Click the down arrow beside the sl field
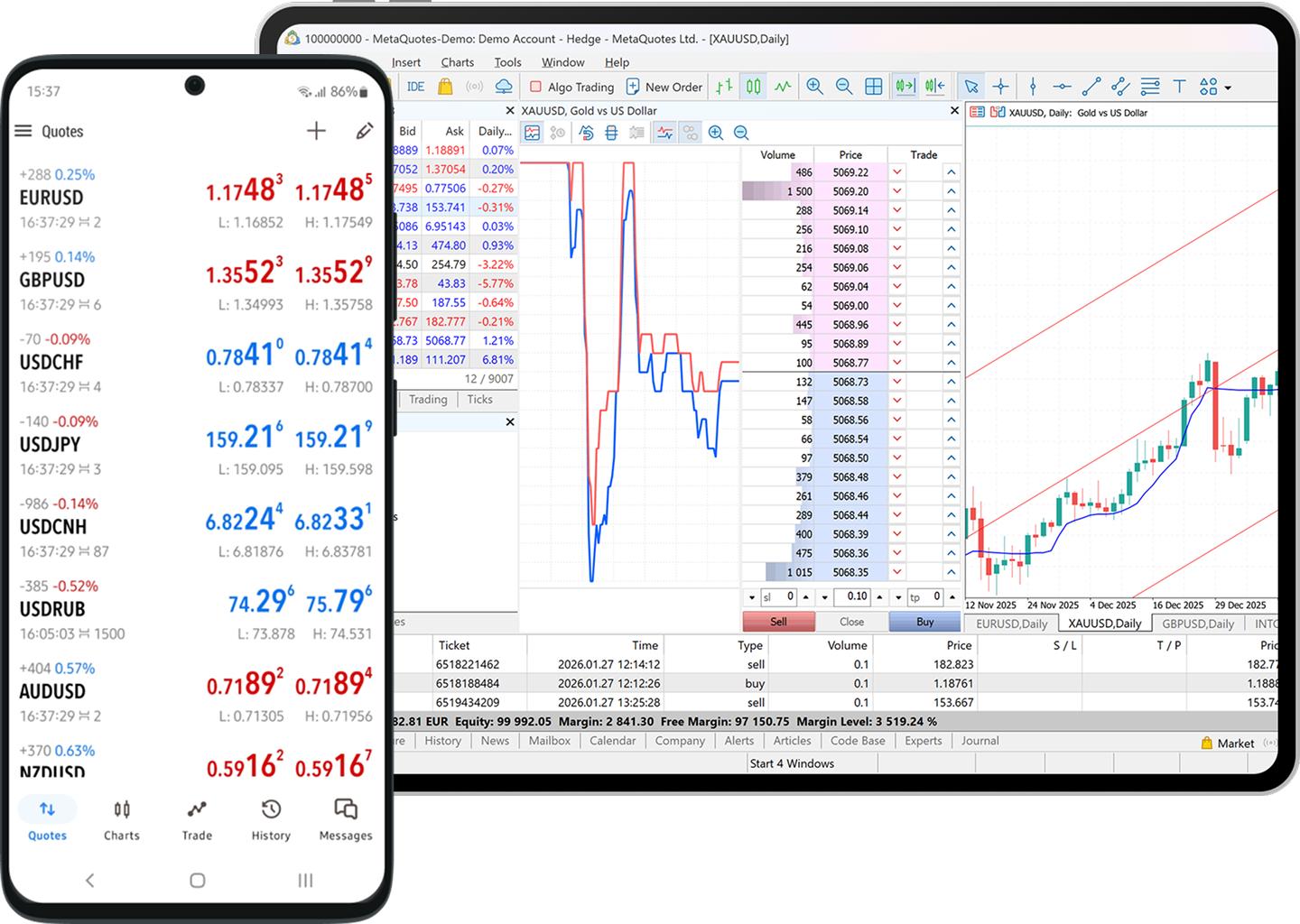1300x924 pixels. (751, 597)
